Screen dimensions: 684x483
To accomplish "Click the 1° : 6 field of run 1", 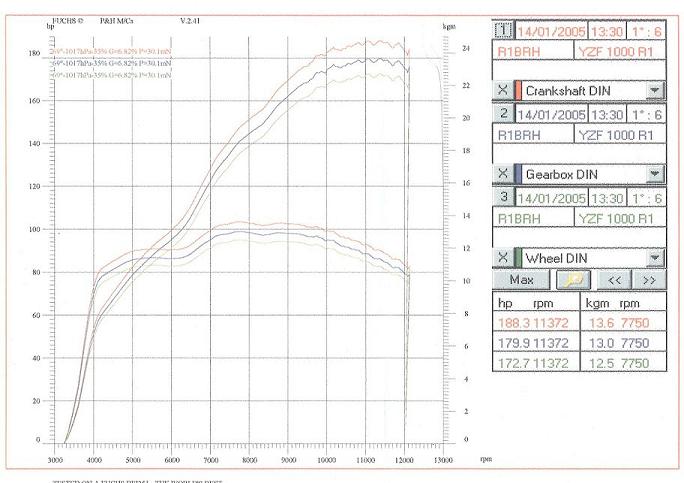I will pyautogui.click(x=646, y=31).
